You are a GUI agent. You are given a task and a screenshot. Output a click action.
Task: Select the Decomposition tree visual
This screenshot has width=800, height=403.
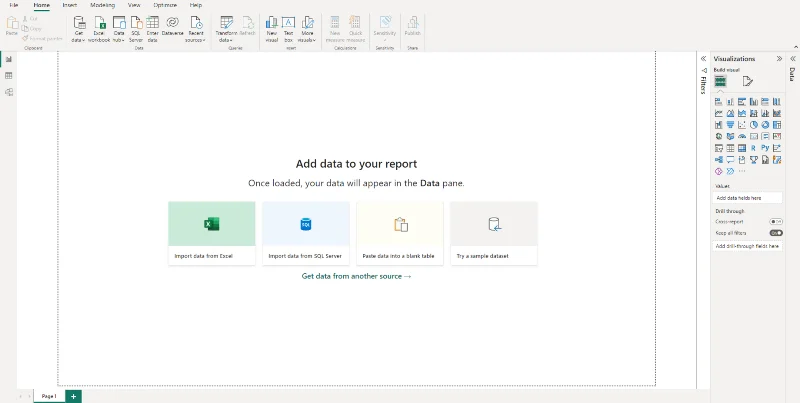click(718, 160)
